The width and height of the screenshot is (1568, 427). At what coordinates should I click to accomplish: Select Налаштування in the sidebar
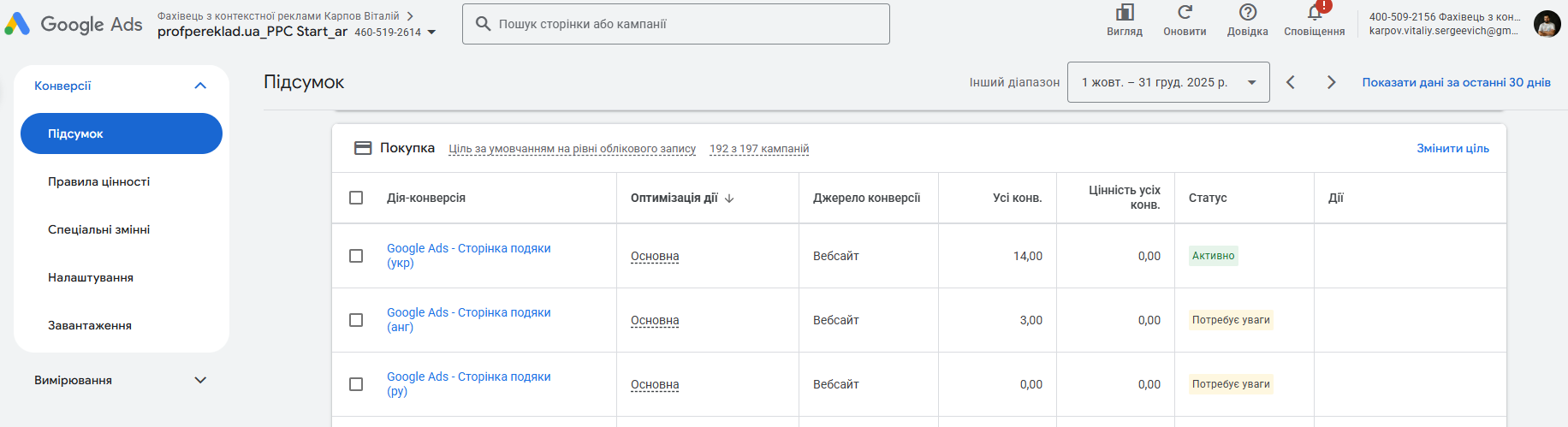pos(91,277)
